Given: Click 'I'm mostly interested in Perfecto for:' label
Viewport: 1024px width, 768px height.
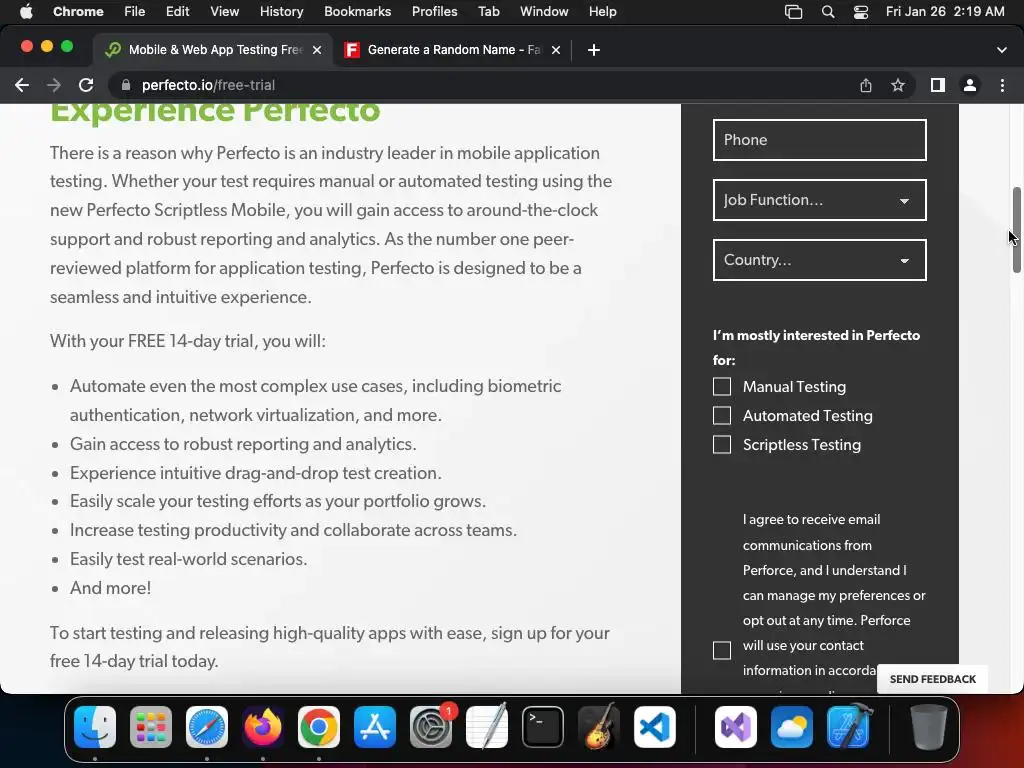Looking at the screenshot, I should 816,347.
